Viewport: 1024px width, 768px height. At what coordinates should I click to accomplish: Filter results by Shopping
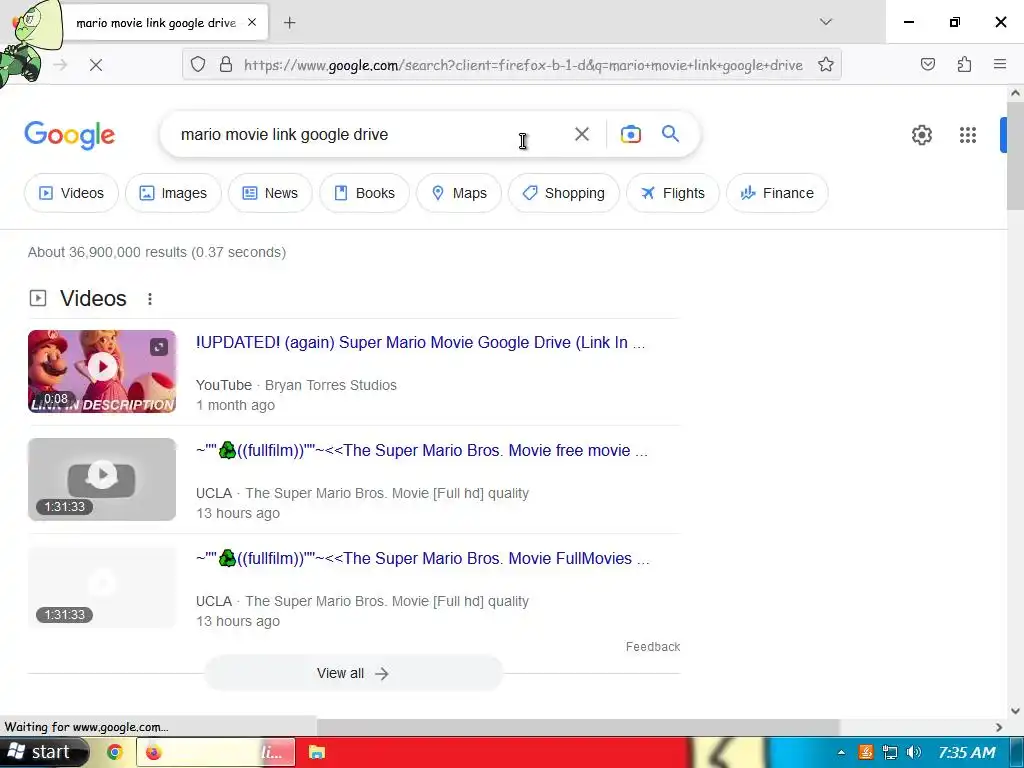tap(564, 193)
